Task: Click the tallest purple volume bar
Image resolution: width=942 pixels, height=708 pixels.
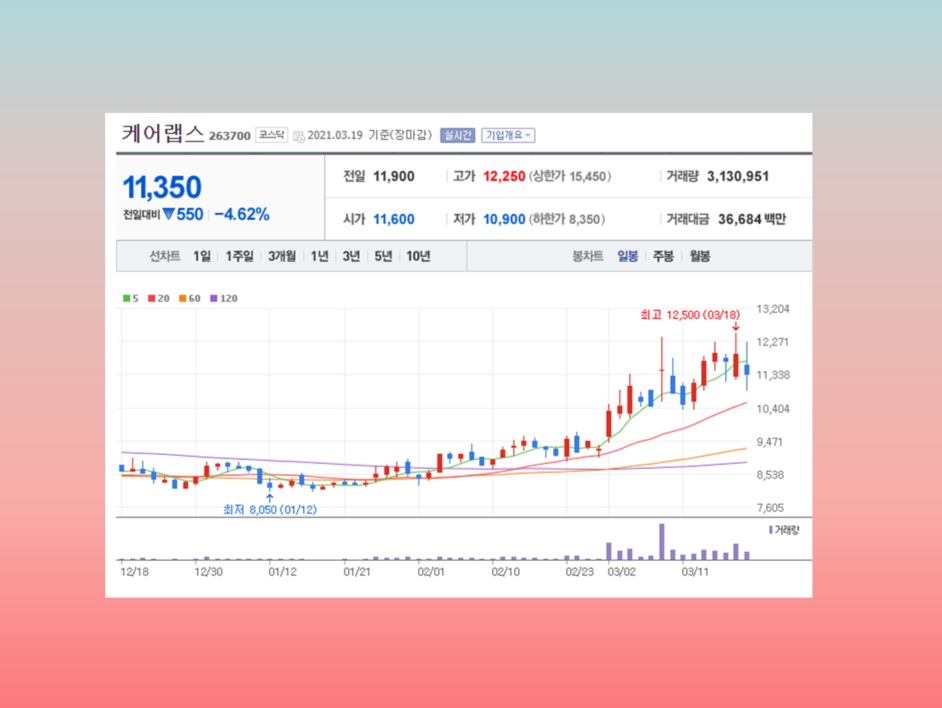Action: tap(662, 542)
